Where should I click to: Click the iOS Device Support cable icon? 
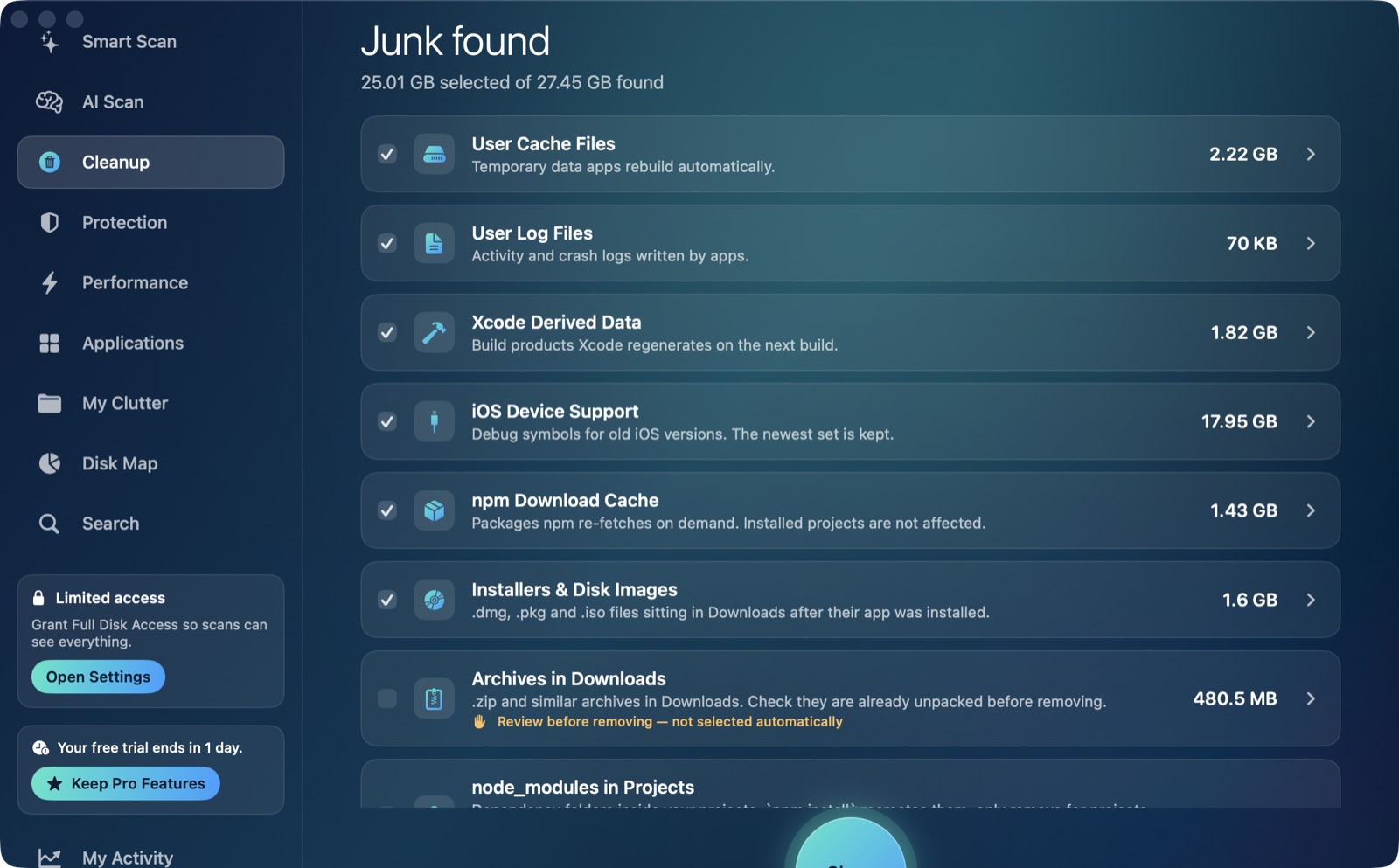[434, 422]
